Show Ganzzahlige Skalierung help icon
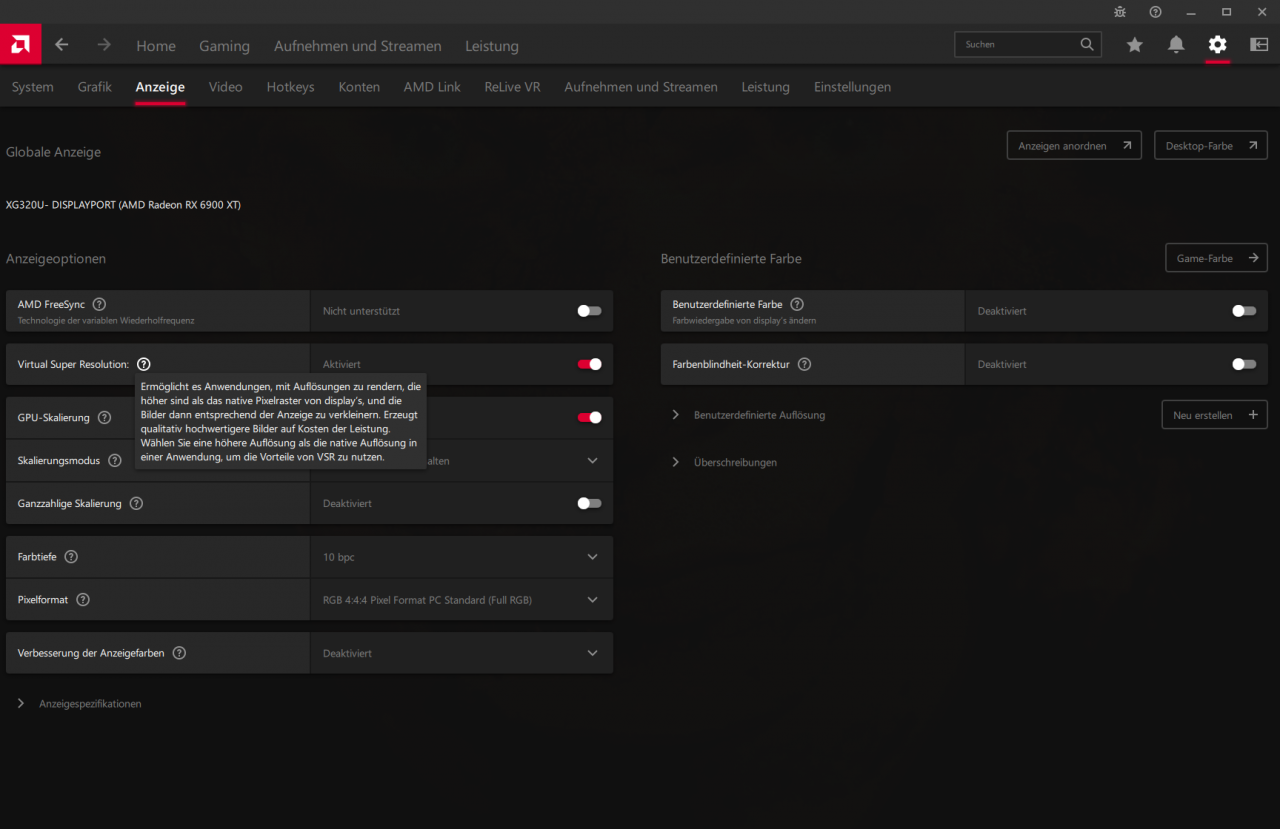1280x829 pixels. click(136, 504)
